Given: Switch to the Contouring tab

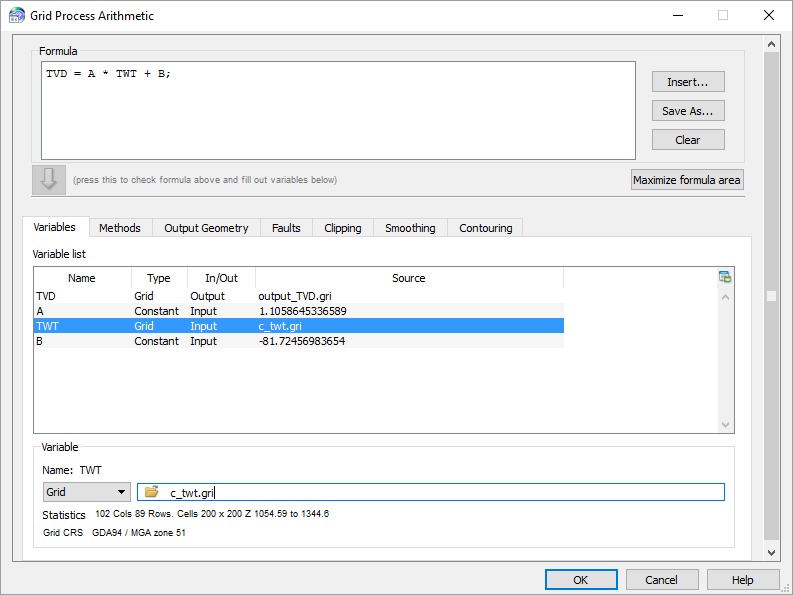Looking at the screenshot, I should [485, 228].
